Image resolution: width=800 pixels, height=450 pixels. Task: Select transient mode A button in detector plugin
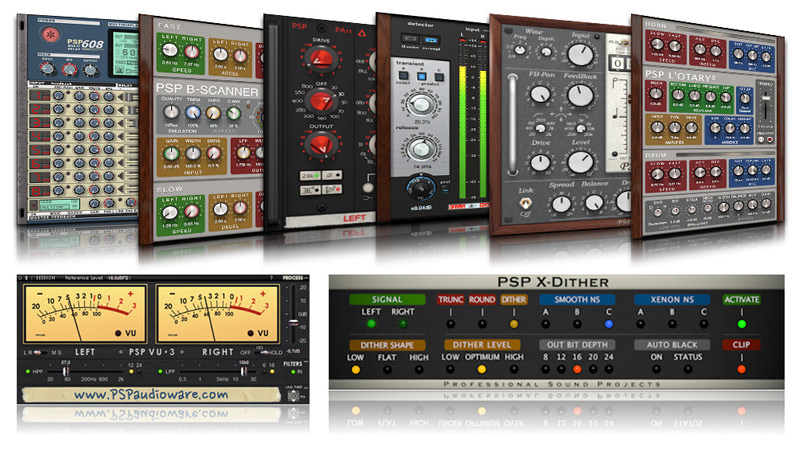point(404,76)
